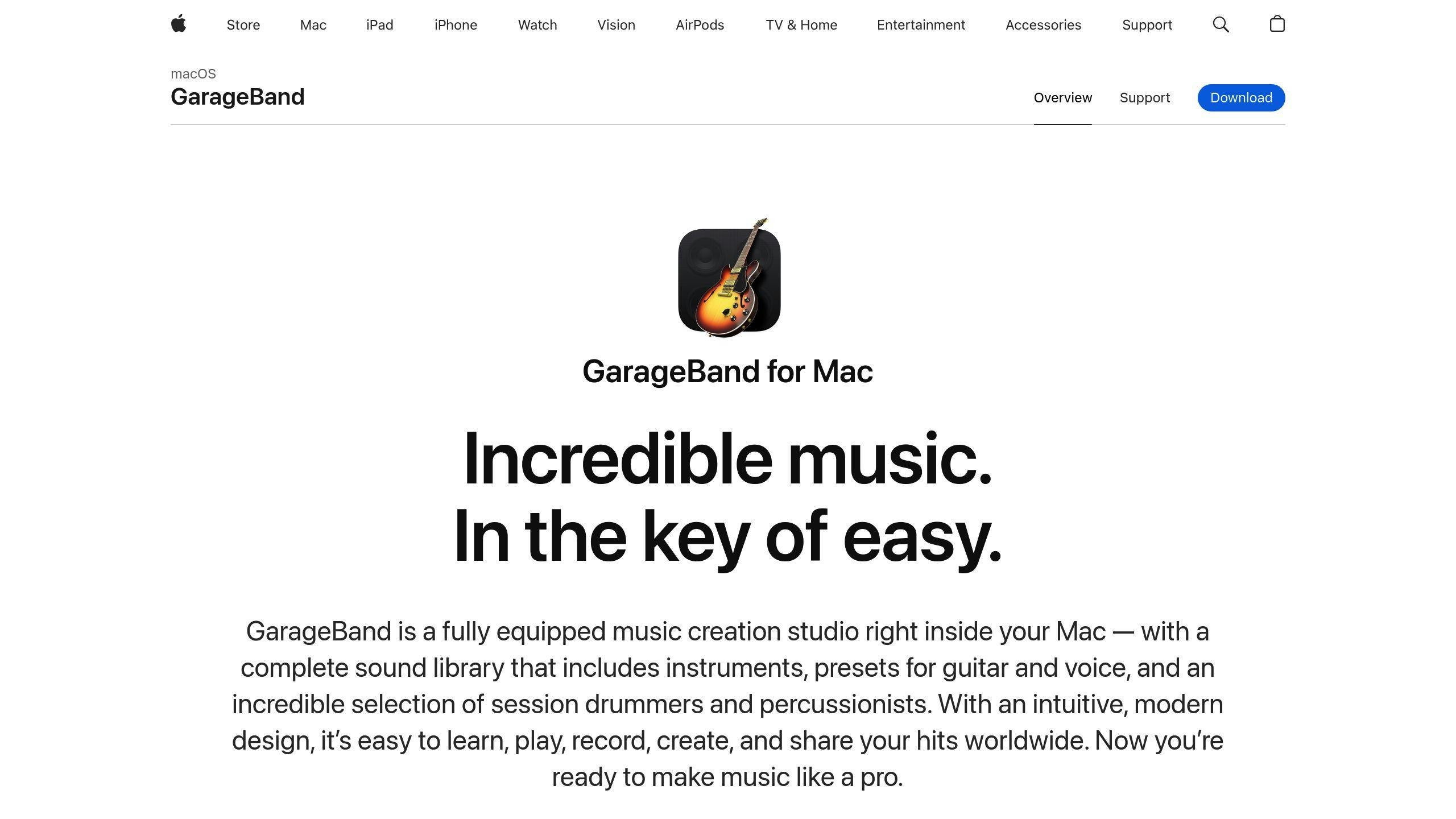Select the Overview tab
The width and height of the screenshot is (1456, 819).
(x=1063, y=97)
